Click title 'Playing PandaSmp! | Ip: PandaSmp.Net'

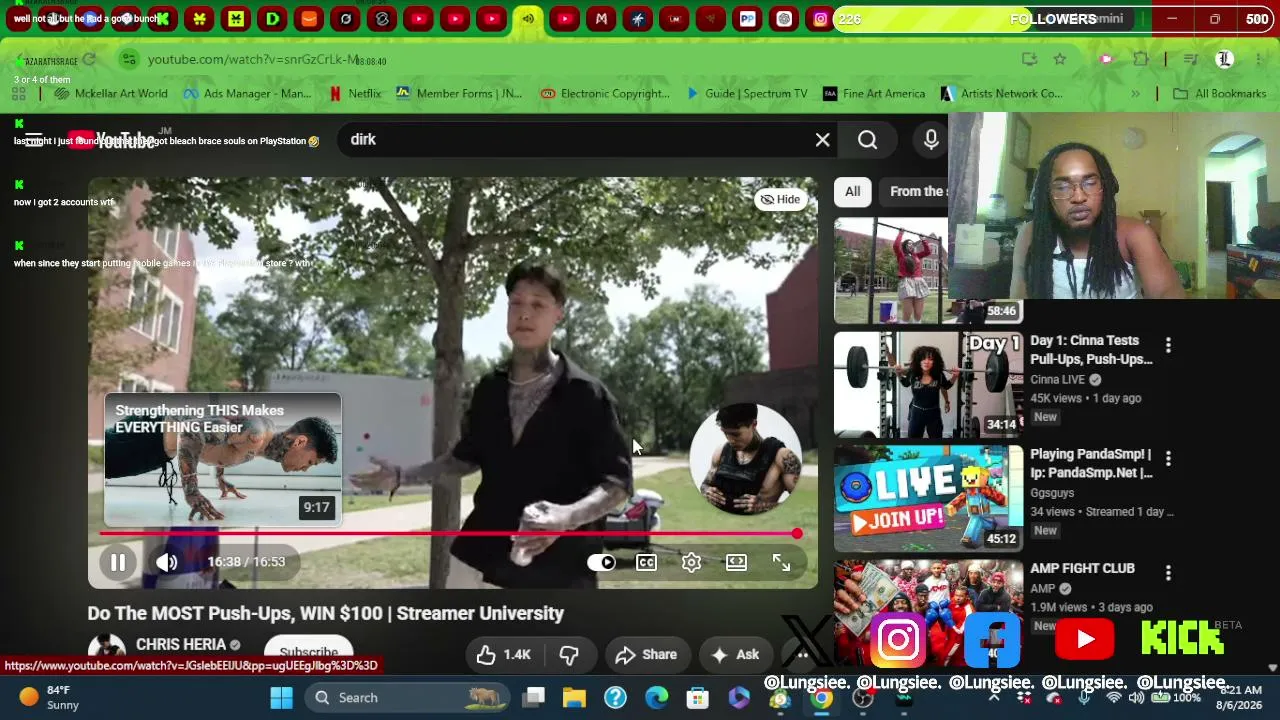(1091, 464)
